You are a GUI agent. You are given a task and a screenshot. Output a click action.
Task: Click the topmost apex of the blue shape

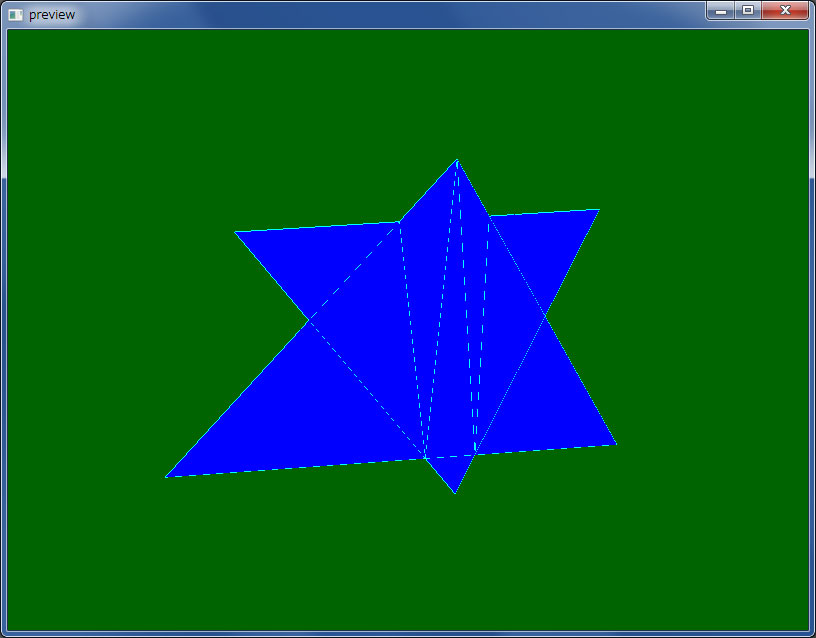tap(457, 161)
